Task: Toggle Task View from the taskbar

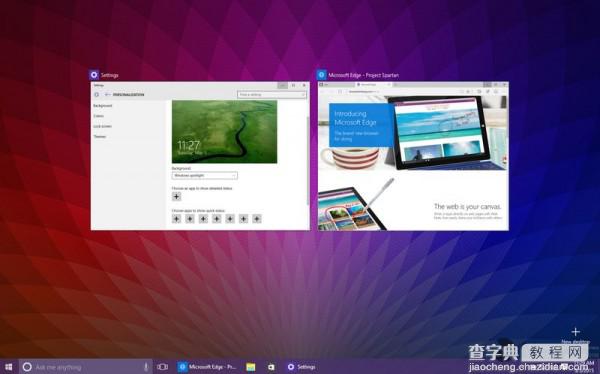Action: pyautogui.click(x=162, y=367)
